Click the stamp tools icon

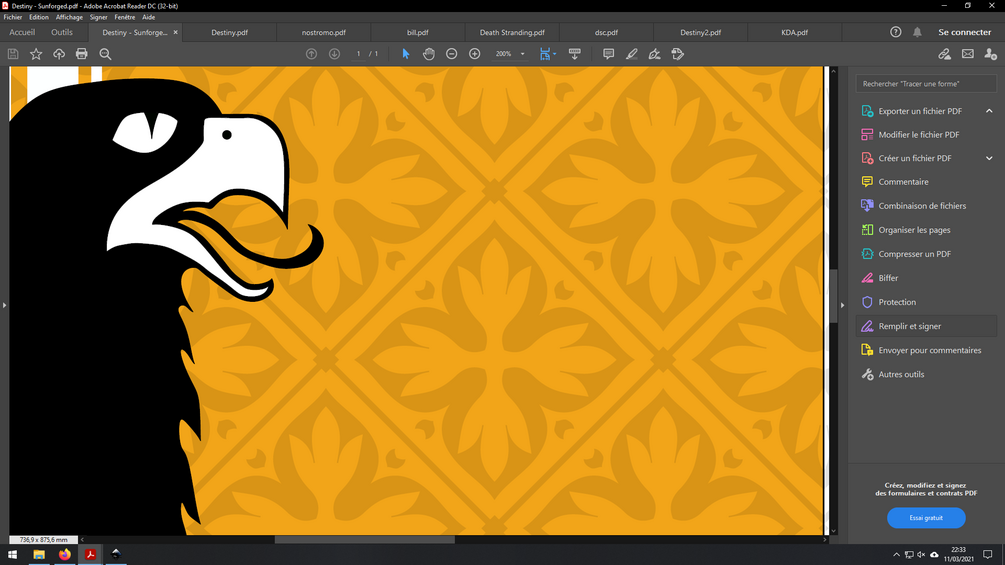pos(677,54)
